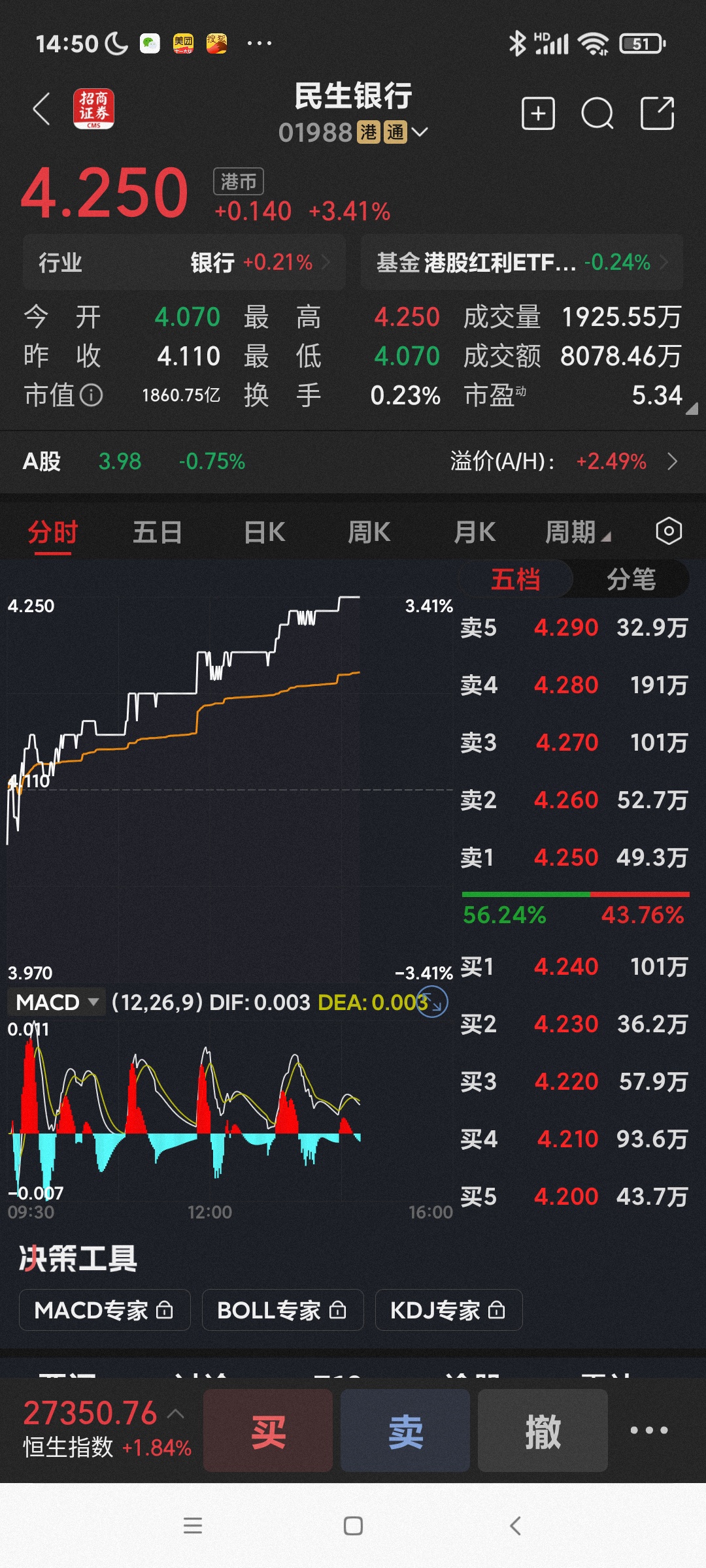Select 买5 row at 4.200
This screenshot has width=706, height=1568.
(x=574, y=1196)
